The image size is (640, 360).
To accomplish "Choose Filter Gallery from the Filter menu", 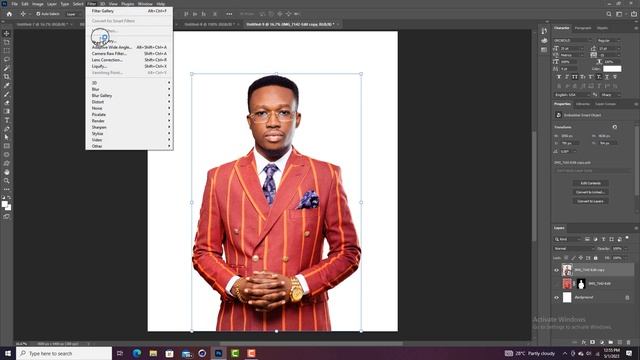I will tap(129, 11).
